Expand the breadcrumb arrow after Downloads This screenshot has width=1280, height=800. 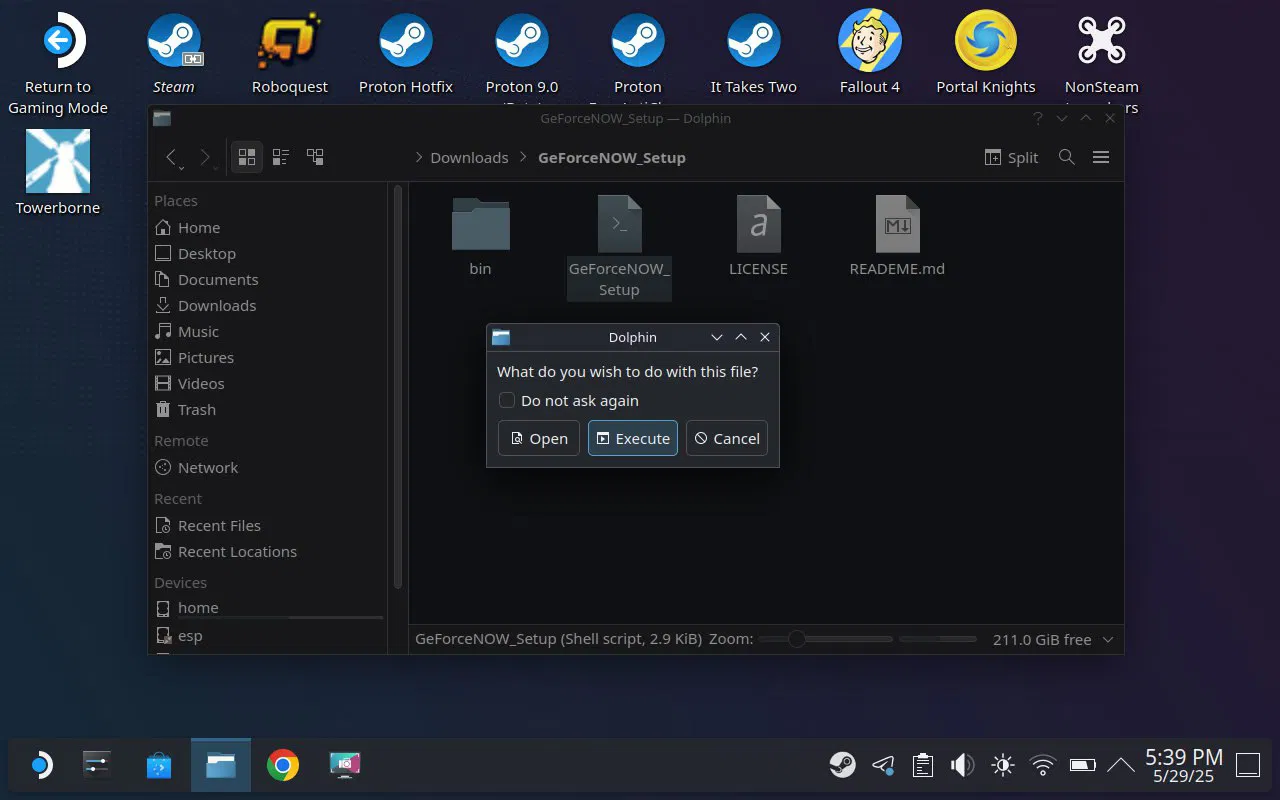coord(523,158)
